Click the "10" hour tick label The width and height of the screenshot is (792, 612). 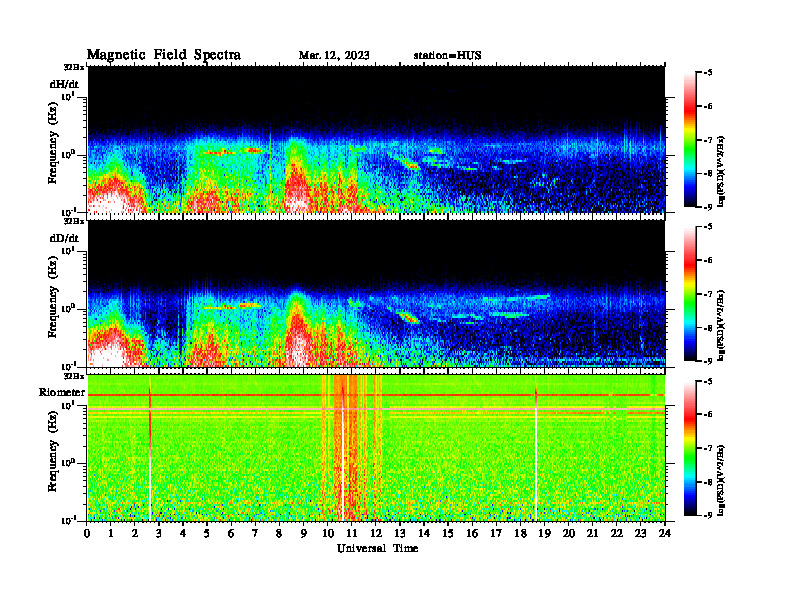[327, 534]
